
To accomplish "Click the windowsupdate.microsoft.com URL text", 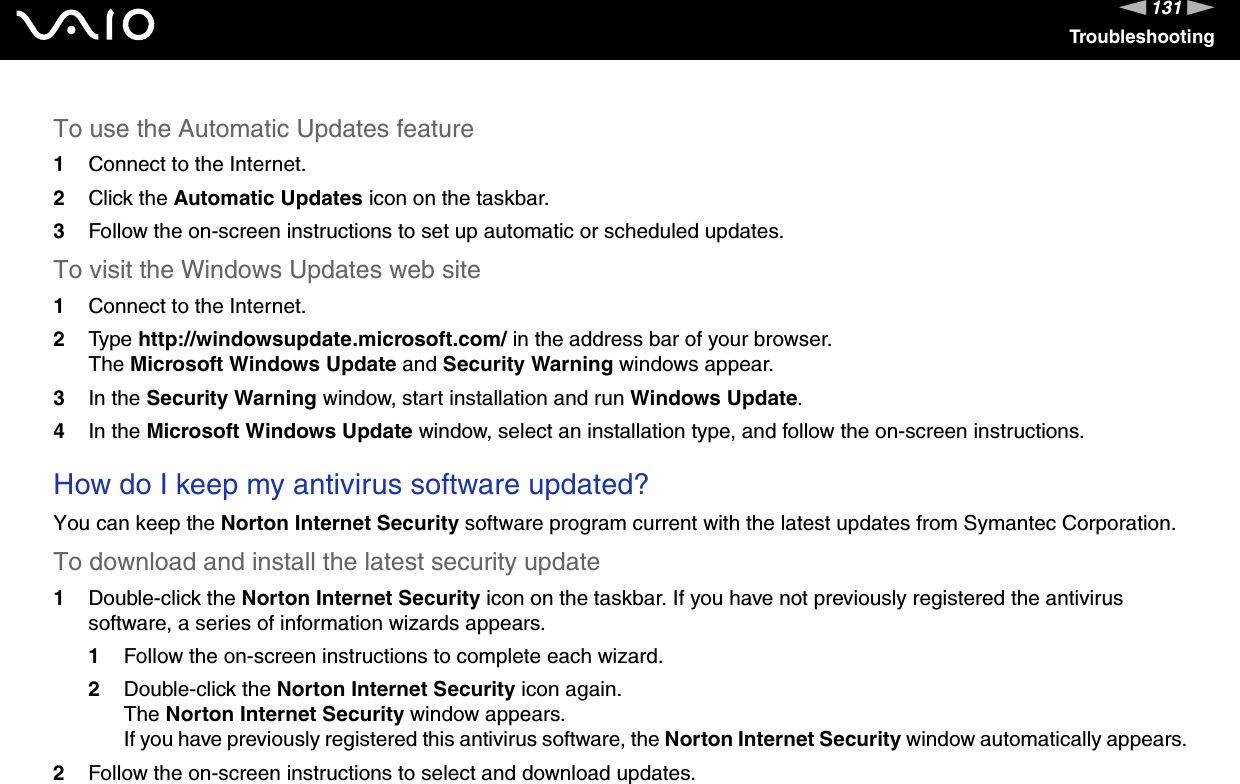I will 321,339.
